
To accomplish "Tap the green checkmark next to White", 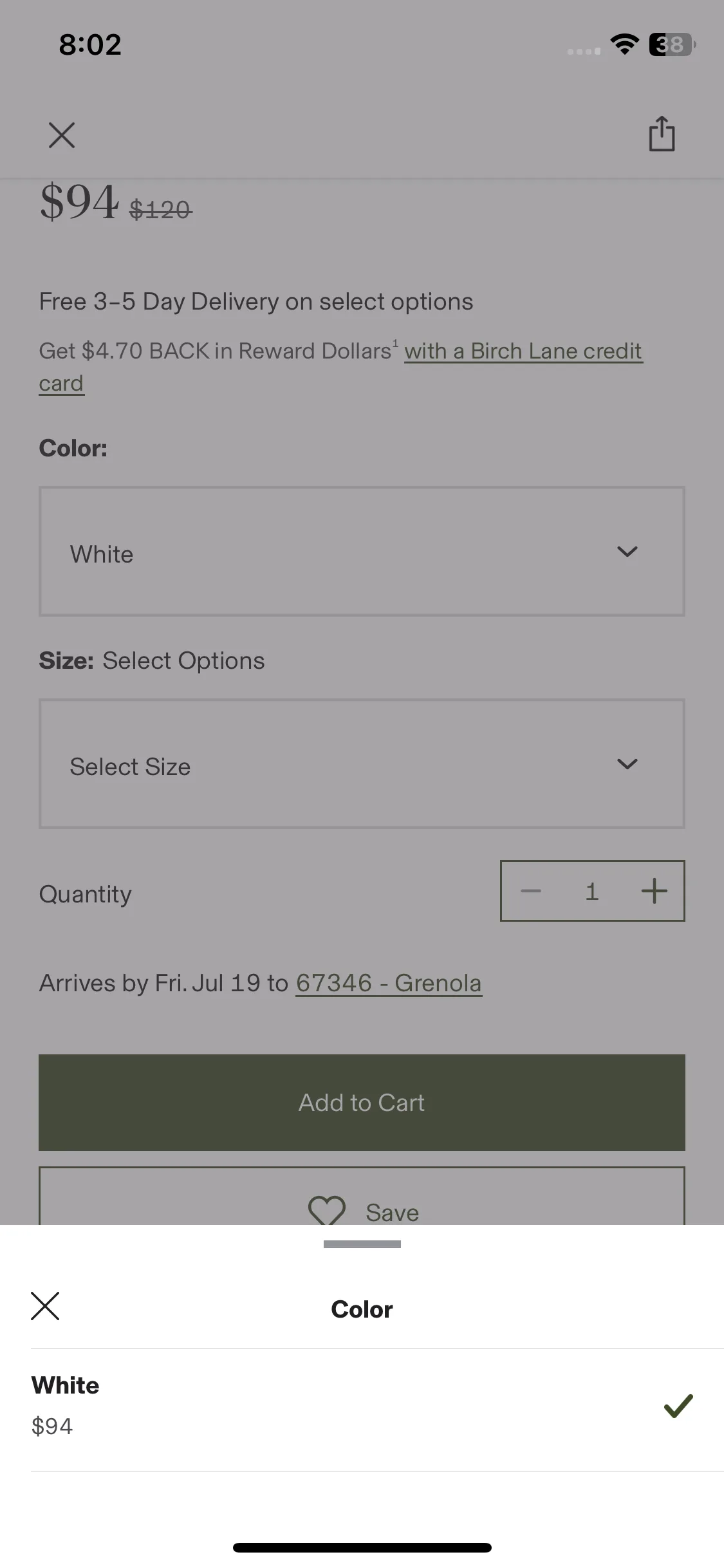I will (678, 1406).
